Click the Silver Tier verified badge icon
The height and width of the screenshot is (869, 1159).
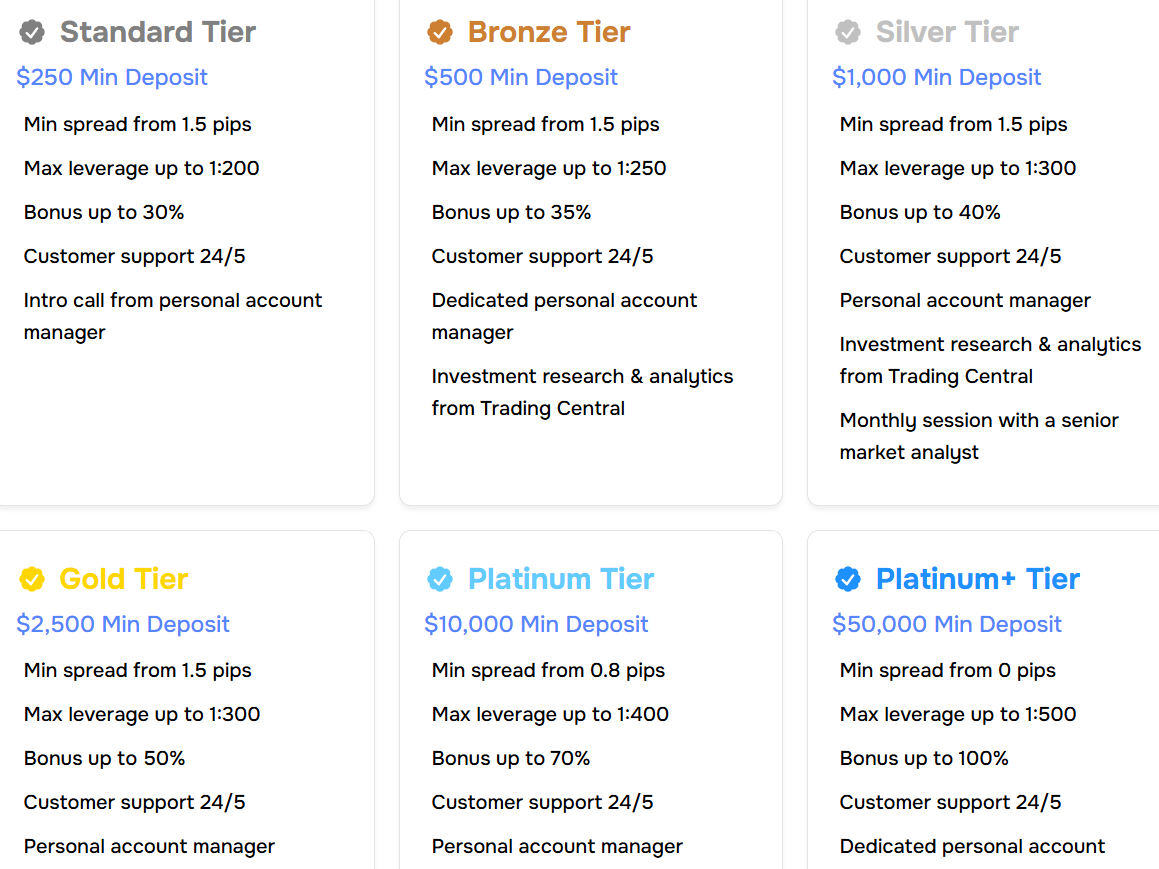tap(848, 33)
